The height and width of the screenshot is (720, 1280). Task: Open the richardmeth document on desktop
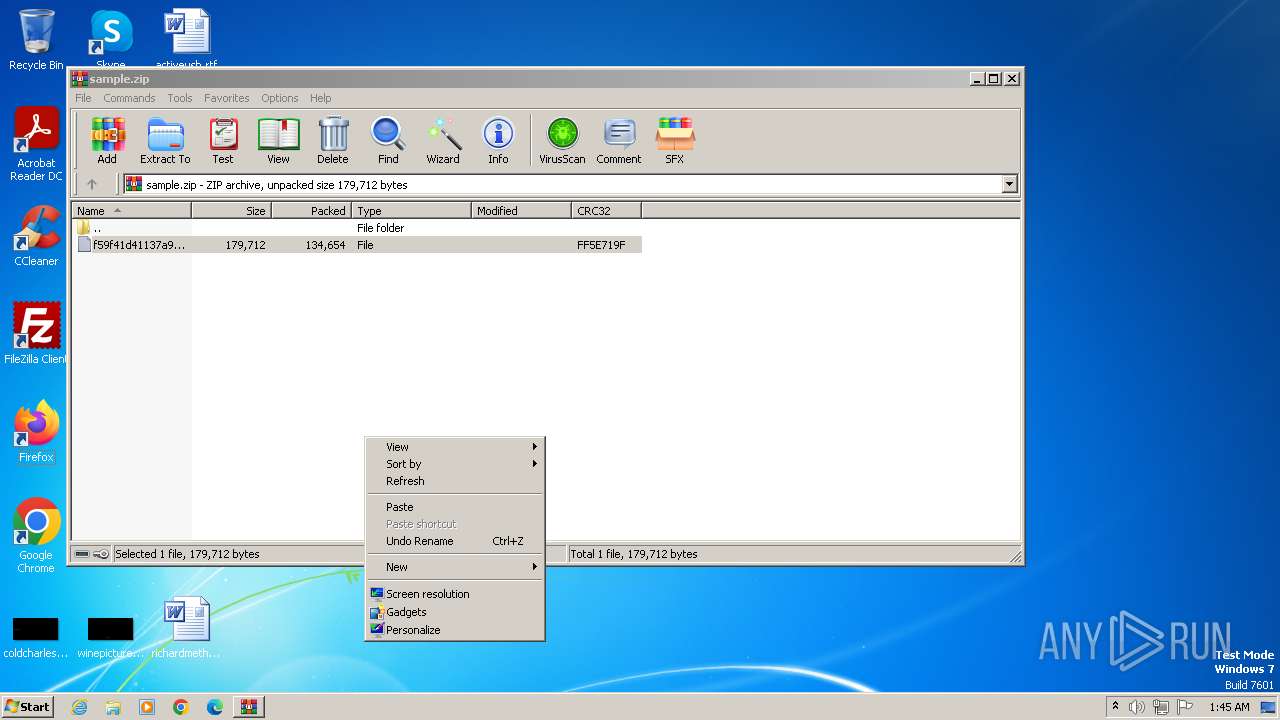tap(186, 628)
